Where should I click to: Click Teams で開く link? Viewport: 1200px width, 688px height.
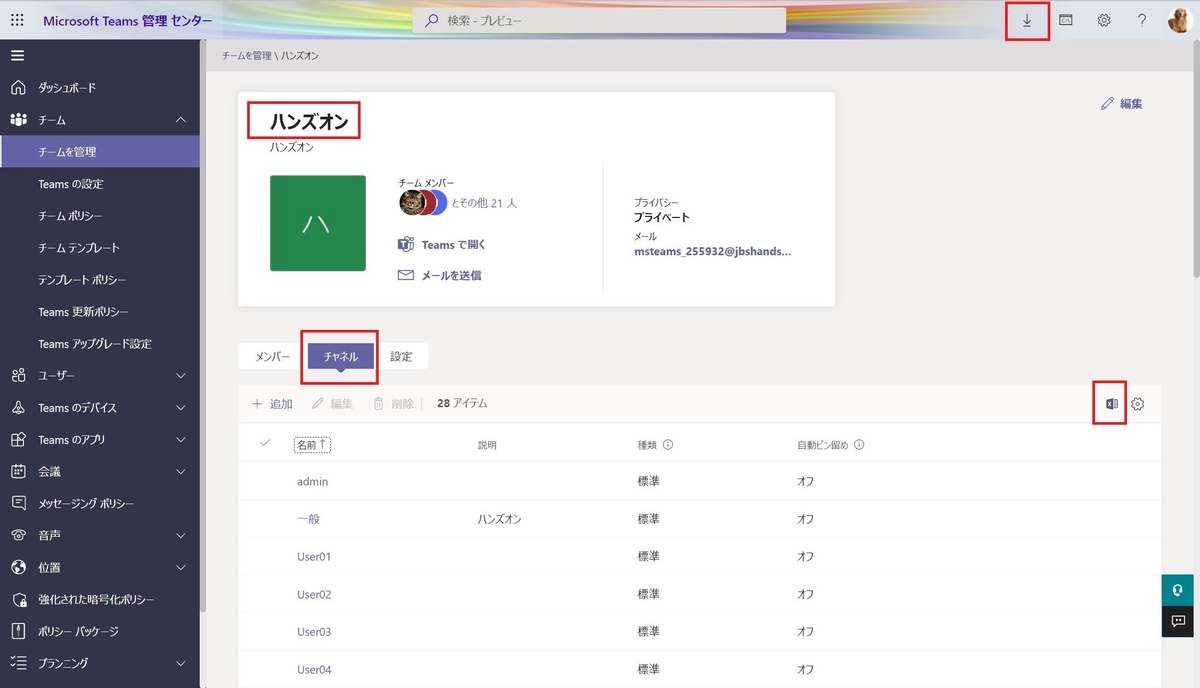[442, 245]
